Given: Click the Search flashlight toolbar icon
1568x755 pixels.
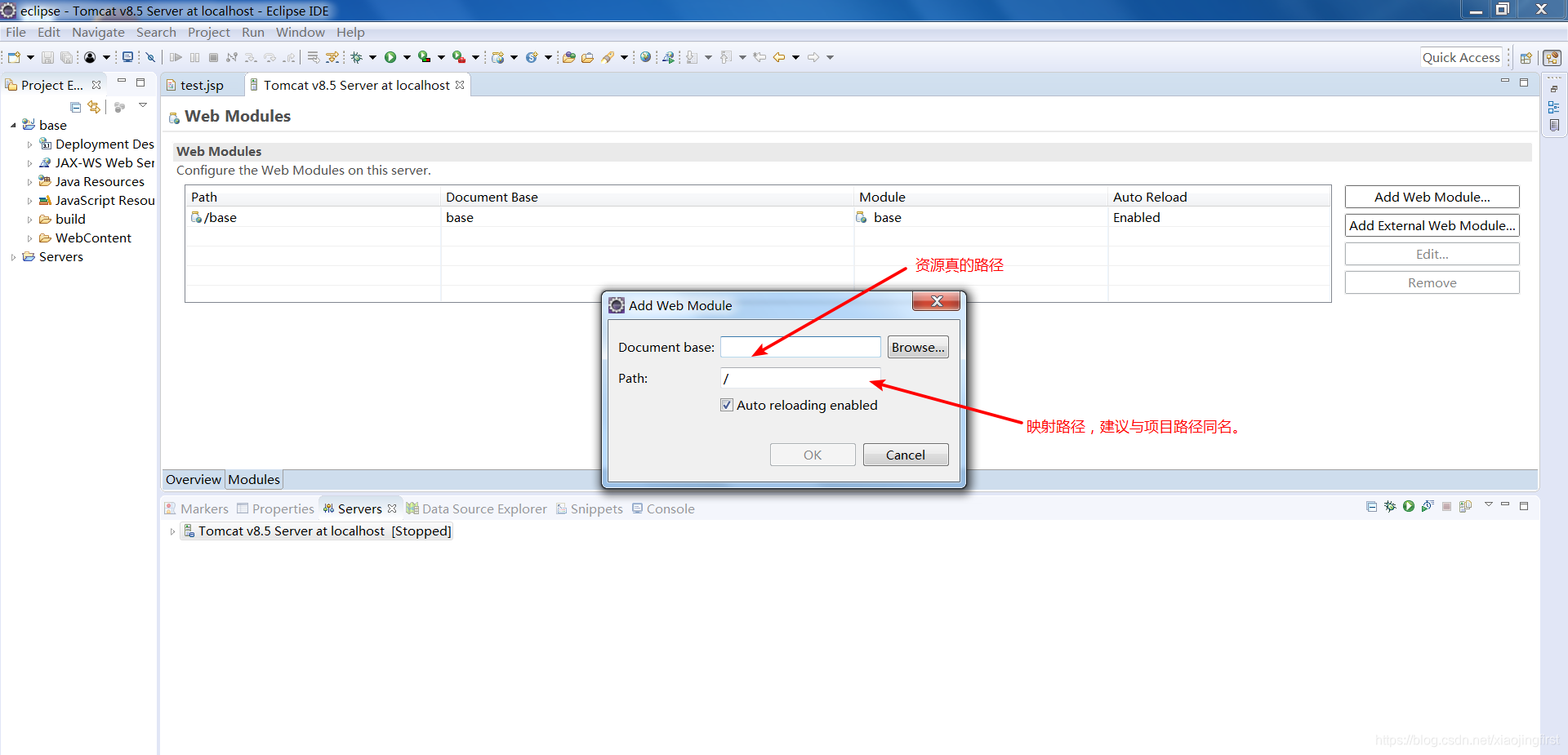Looking at the screenshot, I should (x=608, y=57).
